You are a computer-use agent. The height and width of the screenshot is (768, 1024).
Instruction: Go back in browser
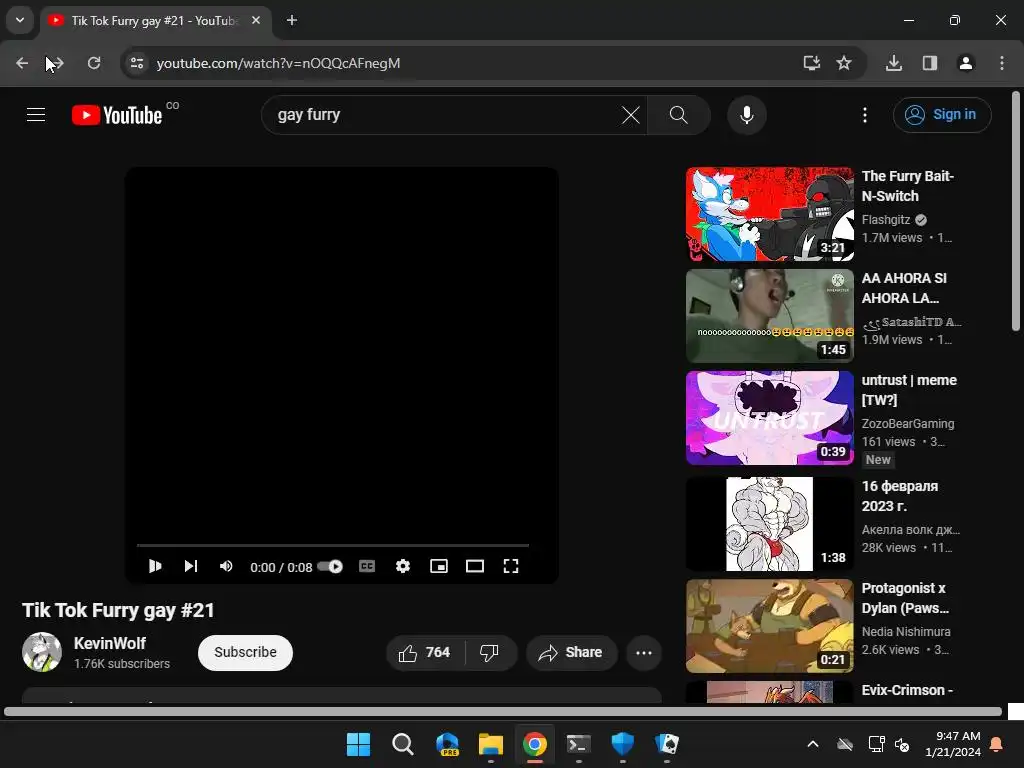click(22, 63)
